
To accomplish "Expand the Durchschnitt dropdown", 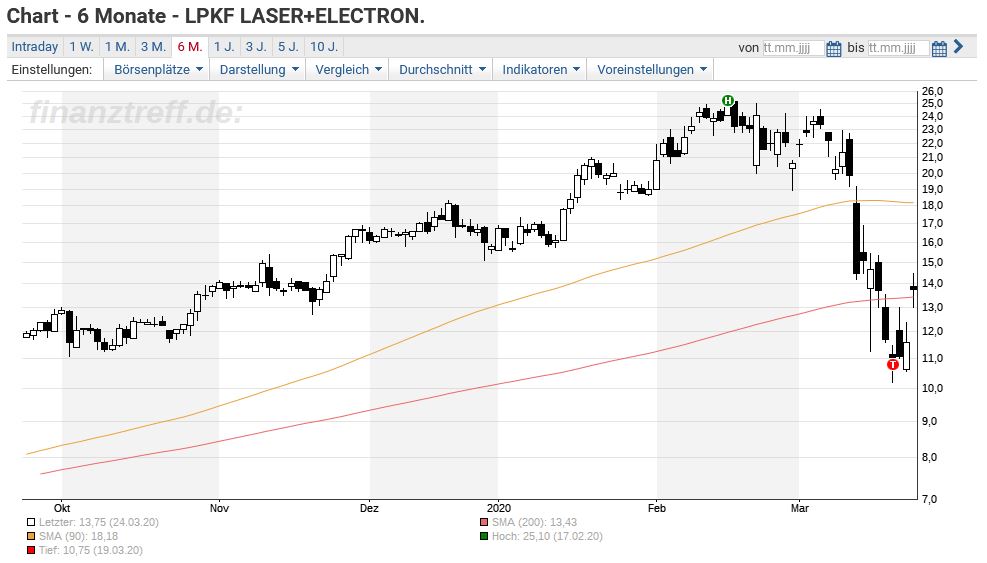I will click(x=442, y=69).
